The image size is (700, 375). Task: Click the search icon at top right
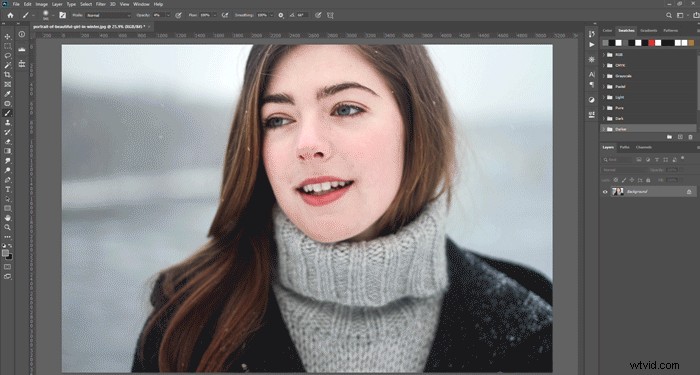pos(669,15)
